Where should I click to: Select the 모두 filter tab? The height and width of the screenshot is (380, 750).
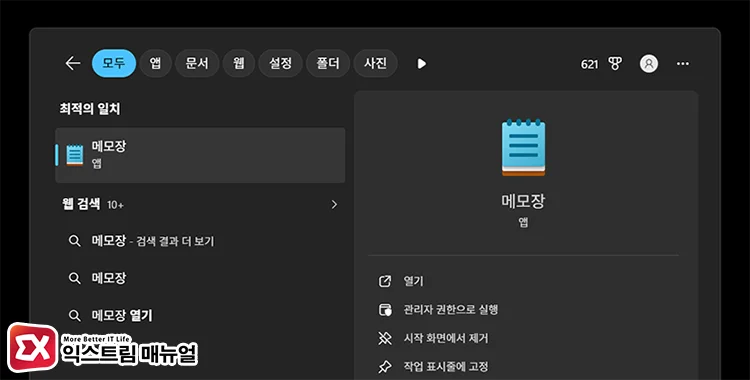(x=114, y=63)
